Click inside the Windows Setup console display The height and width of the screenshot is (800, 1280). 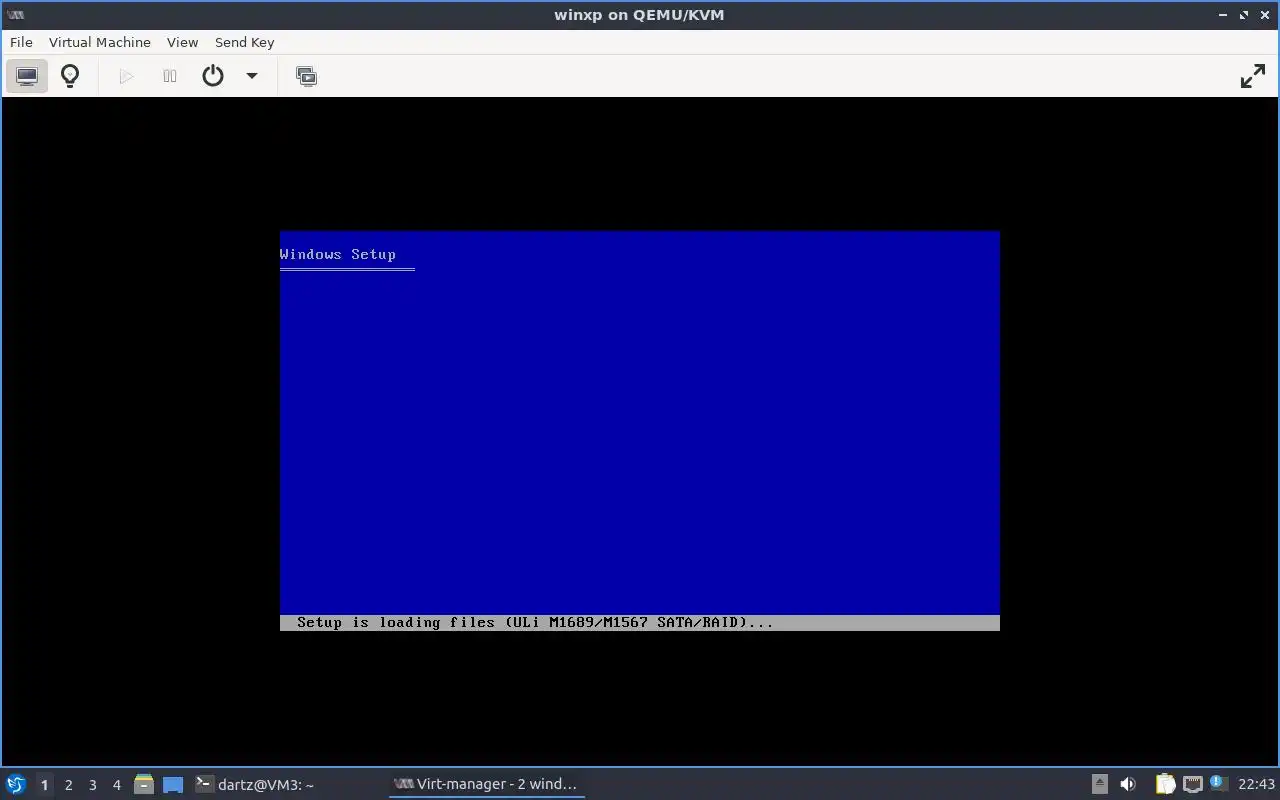tap(640, 431)
